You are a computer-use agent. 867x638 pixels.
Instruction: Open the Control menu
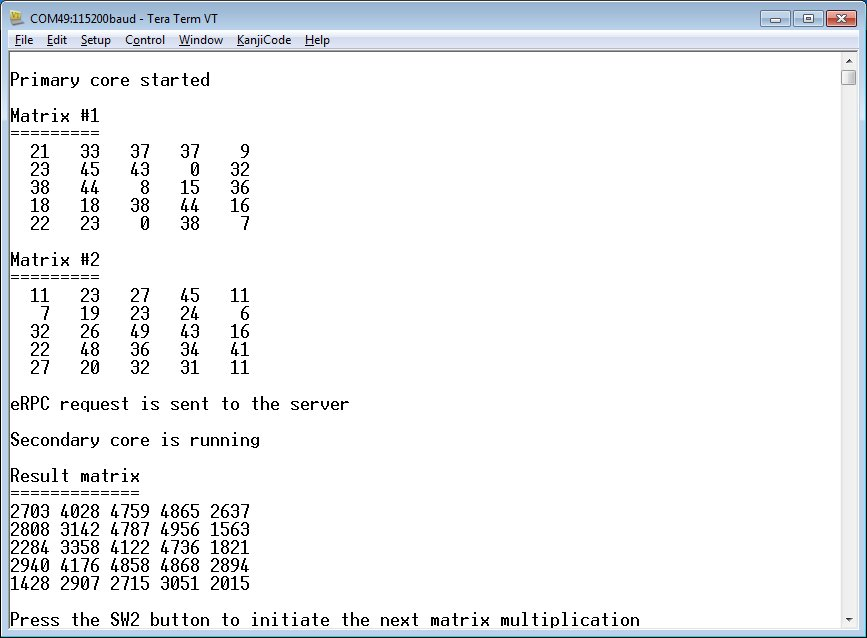tap(145, 40)
